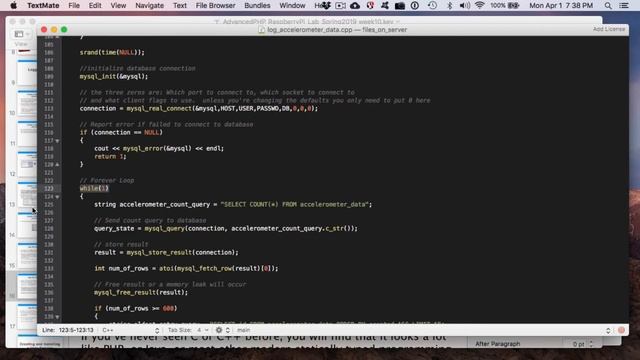Select Keynote slide 16 thumbnail
The height and width of the screenshot is (360, 640).
coord(27,286)
